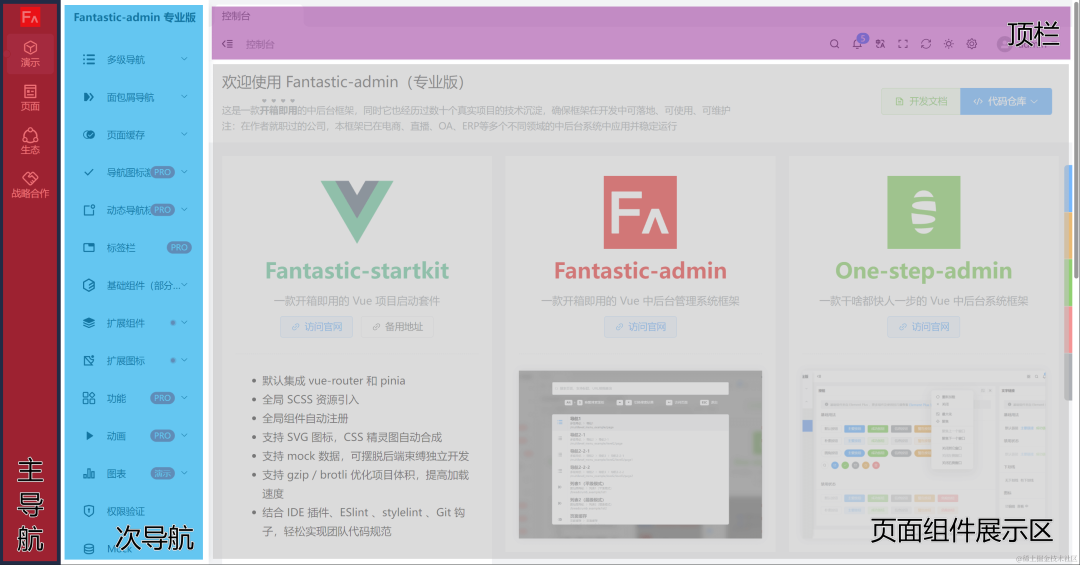Viewport: 1080px width, 565px height.
Task: Click 访问官网 under One-step-admin
Action: [924, 327]
